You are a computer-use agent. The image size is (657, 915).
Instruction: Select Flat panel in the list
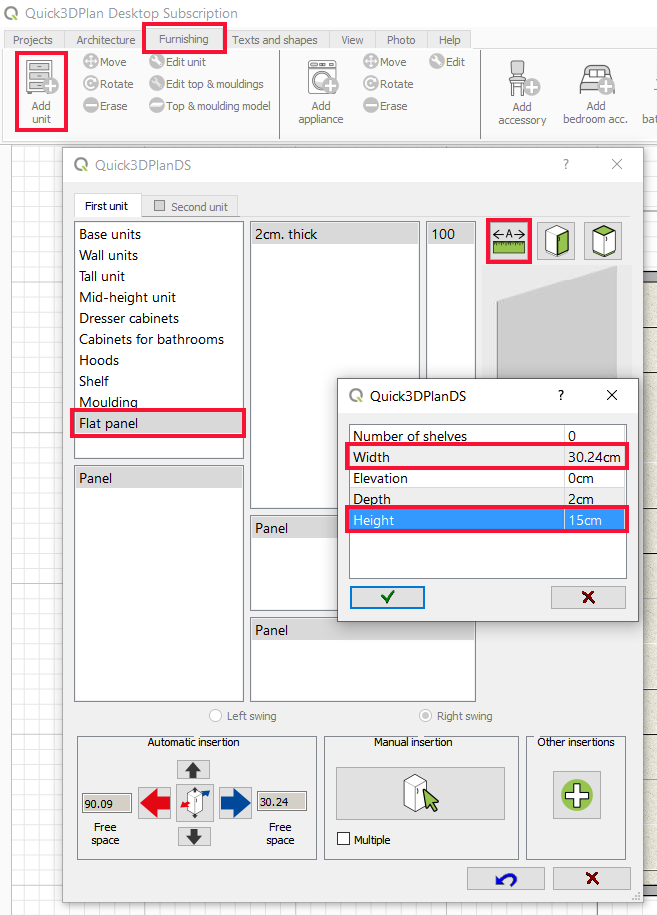point(159,423)
